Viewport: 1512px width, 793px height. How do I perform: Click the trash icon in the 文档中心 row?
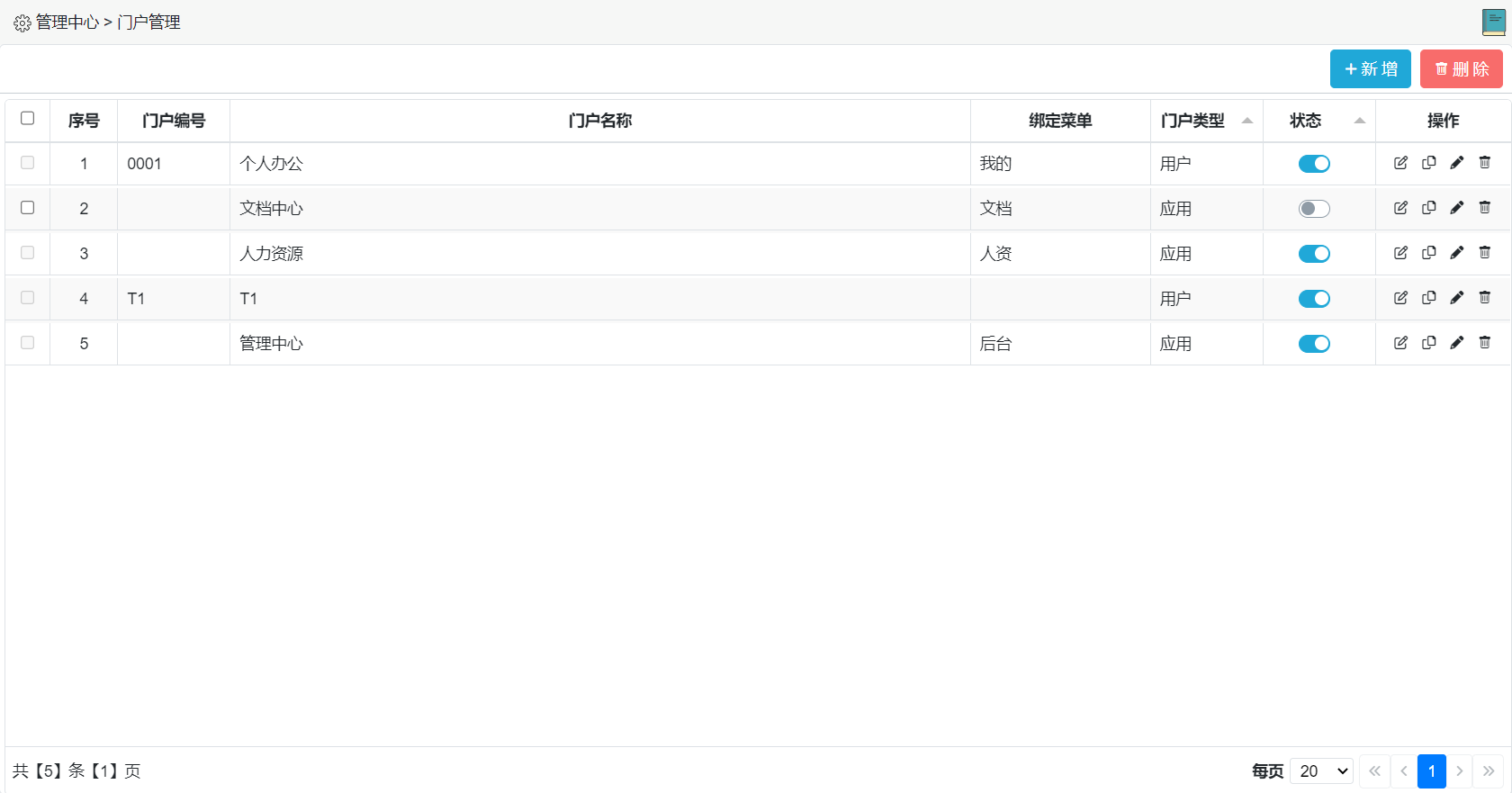1485,208
